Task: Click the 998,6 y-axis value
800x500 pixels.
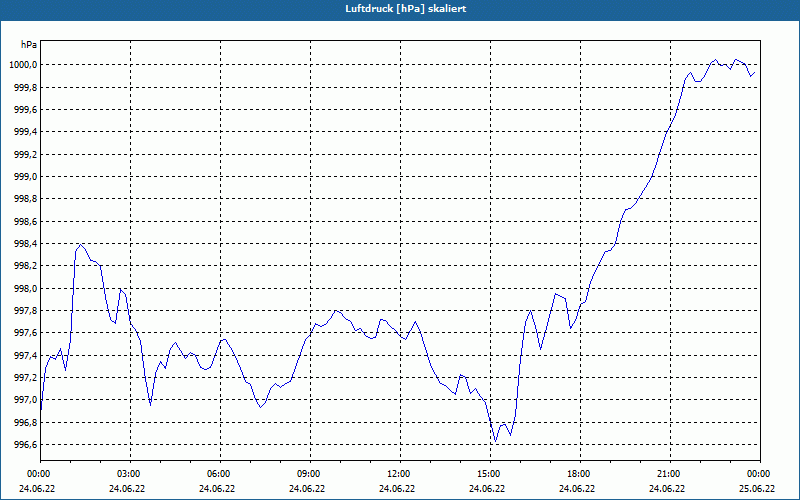Action: point(26,221)
